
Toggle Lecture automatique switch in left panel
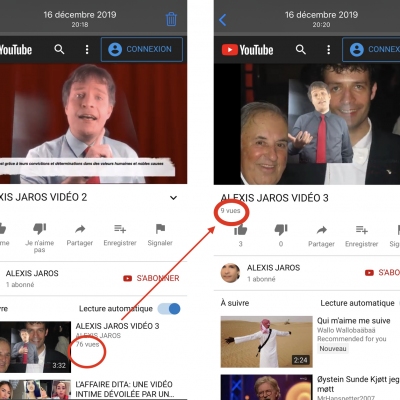coord(169,309)
